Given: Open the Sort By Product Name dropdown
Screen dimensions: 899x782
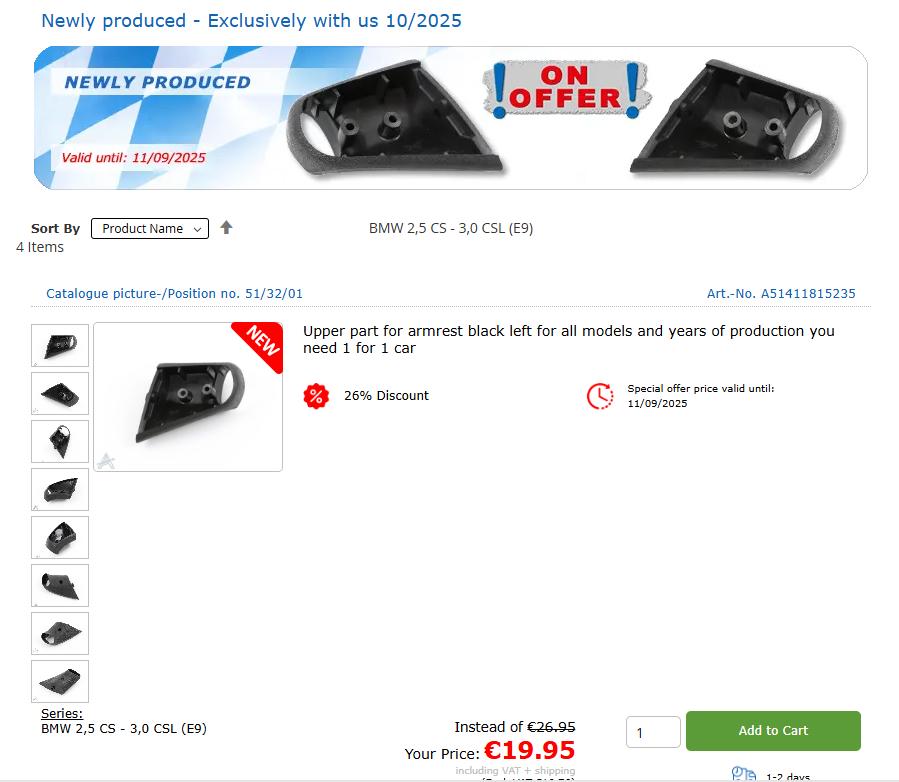Looking at the screenshot, I should [150, 229].
